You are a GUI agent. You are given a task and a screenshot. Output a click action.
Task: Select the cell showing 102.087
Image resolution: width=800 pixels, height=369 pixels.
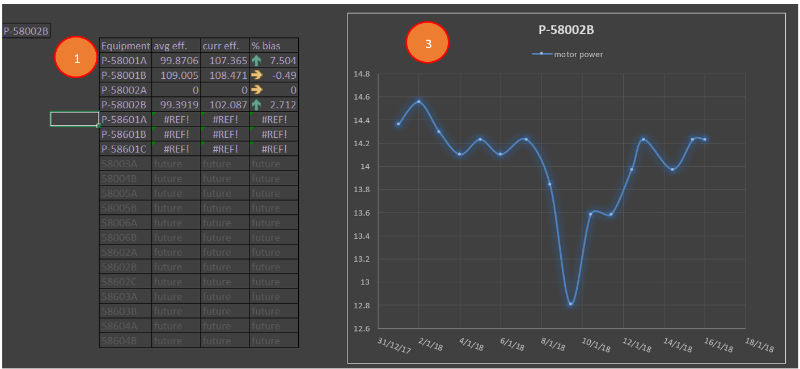(x=225, y=105)
